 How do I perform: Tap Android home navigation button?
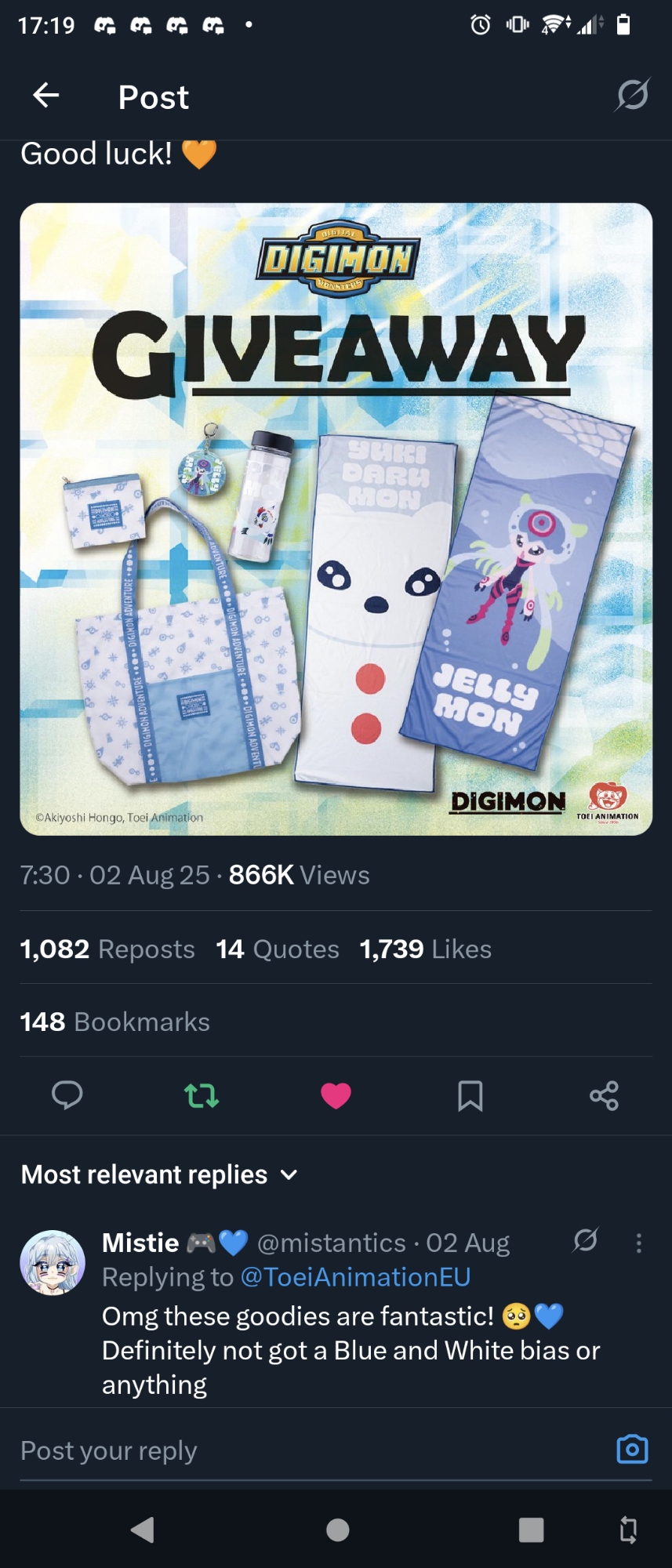point(337,1530)
